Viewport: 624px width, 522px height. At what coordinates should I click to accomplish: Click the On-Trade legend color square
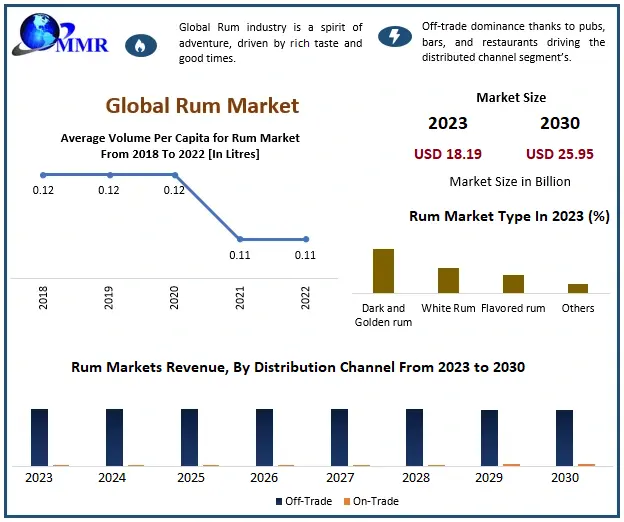click(346, 501)
